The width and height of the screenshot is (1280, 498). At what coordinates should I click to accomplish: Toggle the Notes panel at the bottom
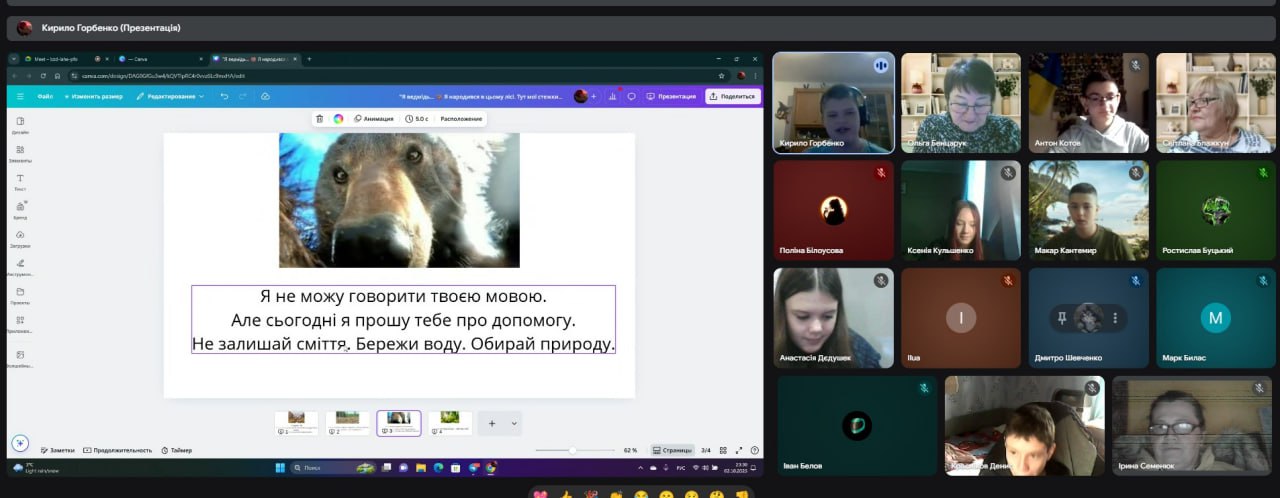click(x=57, y=450)
